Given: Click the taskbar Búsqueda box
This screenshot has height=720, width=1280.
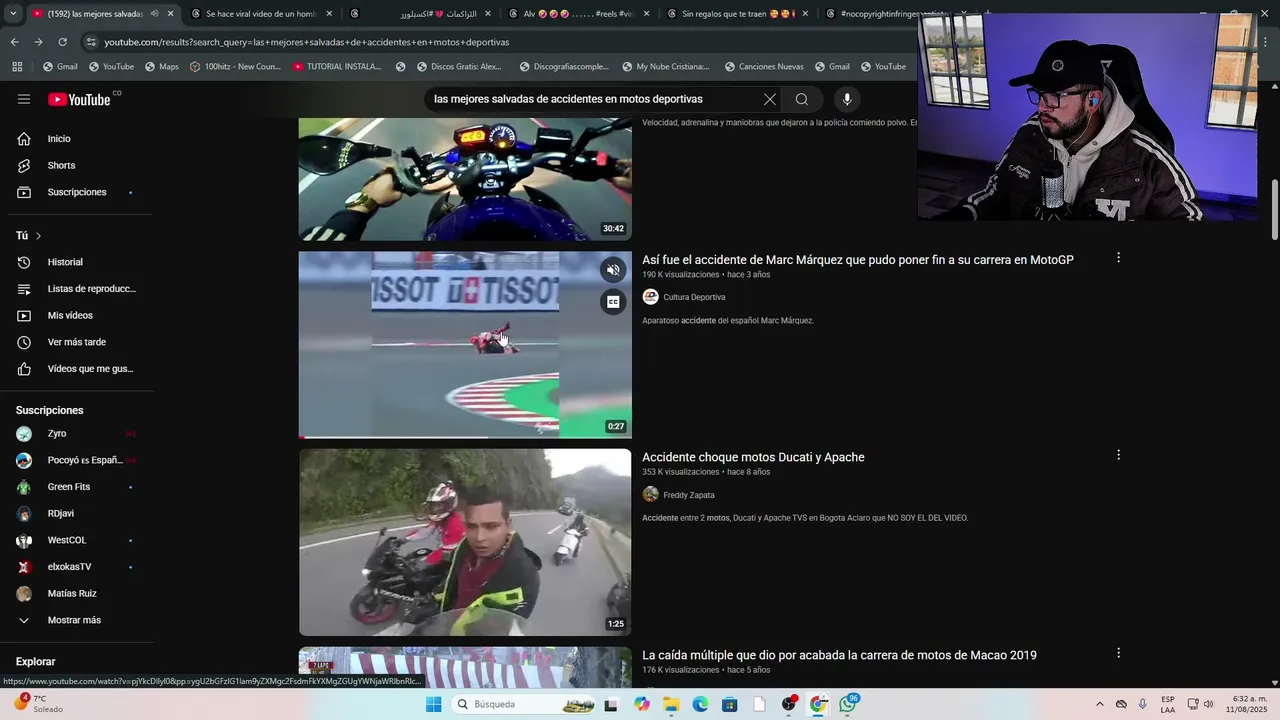Looking at the screenshot, I should click(524, 704).
